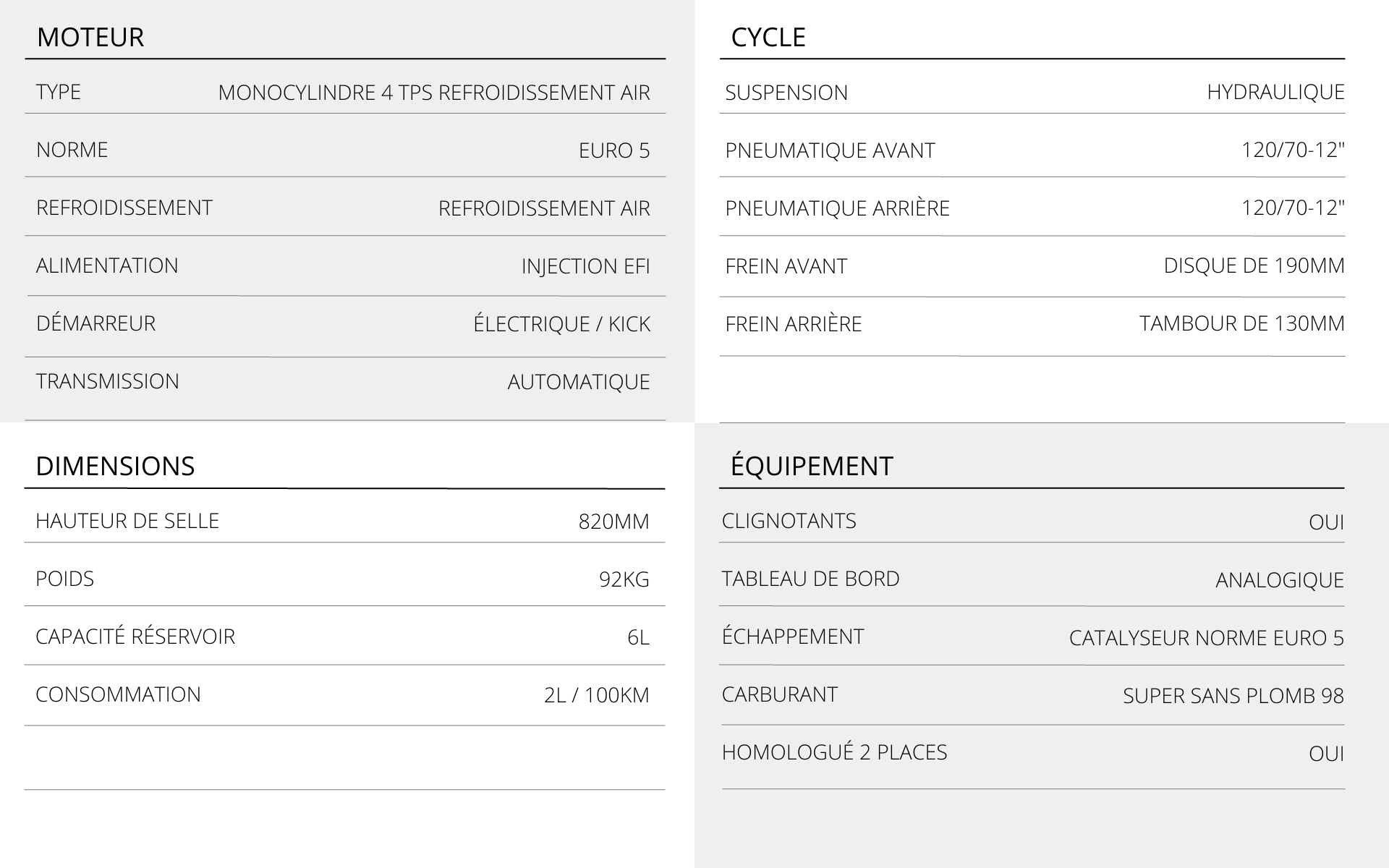Click the HOMOLOGUÉ 2 PLACES label
Screen dimensions: 1389x868
834,752
